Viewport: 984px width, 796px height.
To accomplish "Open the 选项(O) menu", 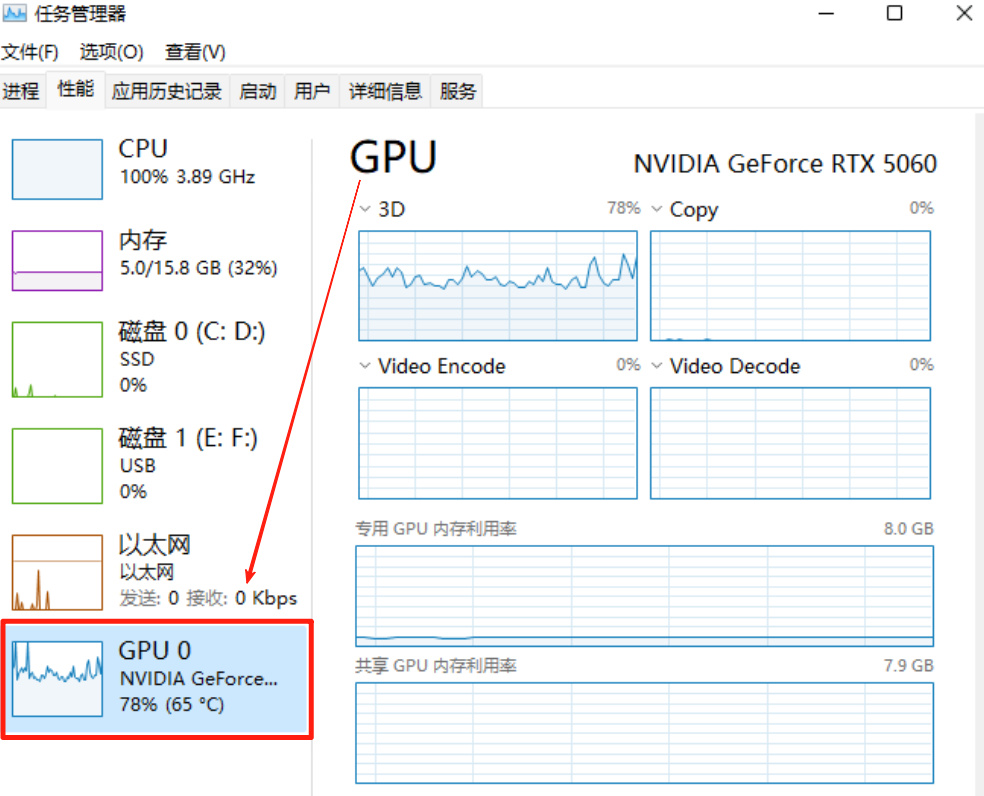I will [x=112, y=52].
